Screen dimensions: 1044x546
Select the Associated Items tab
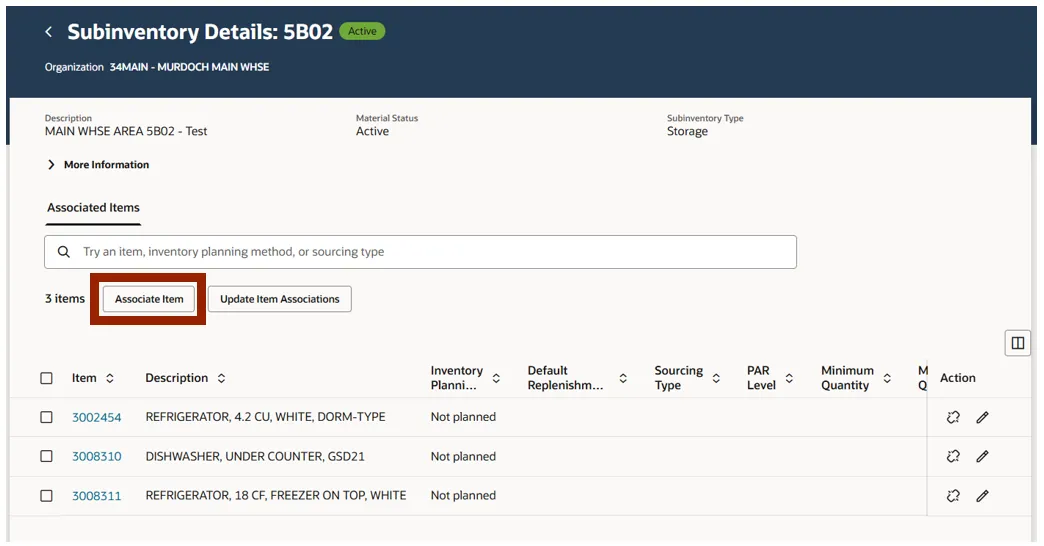point(93,208)
